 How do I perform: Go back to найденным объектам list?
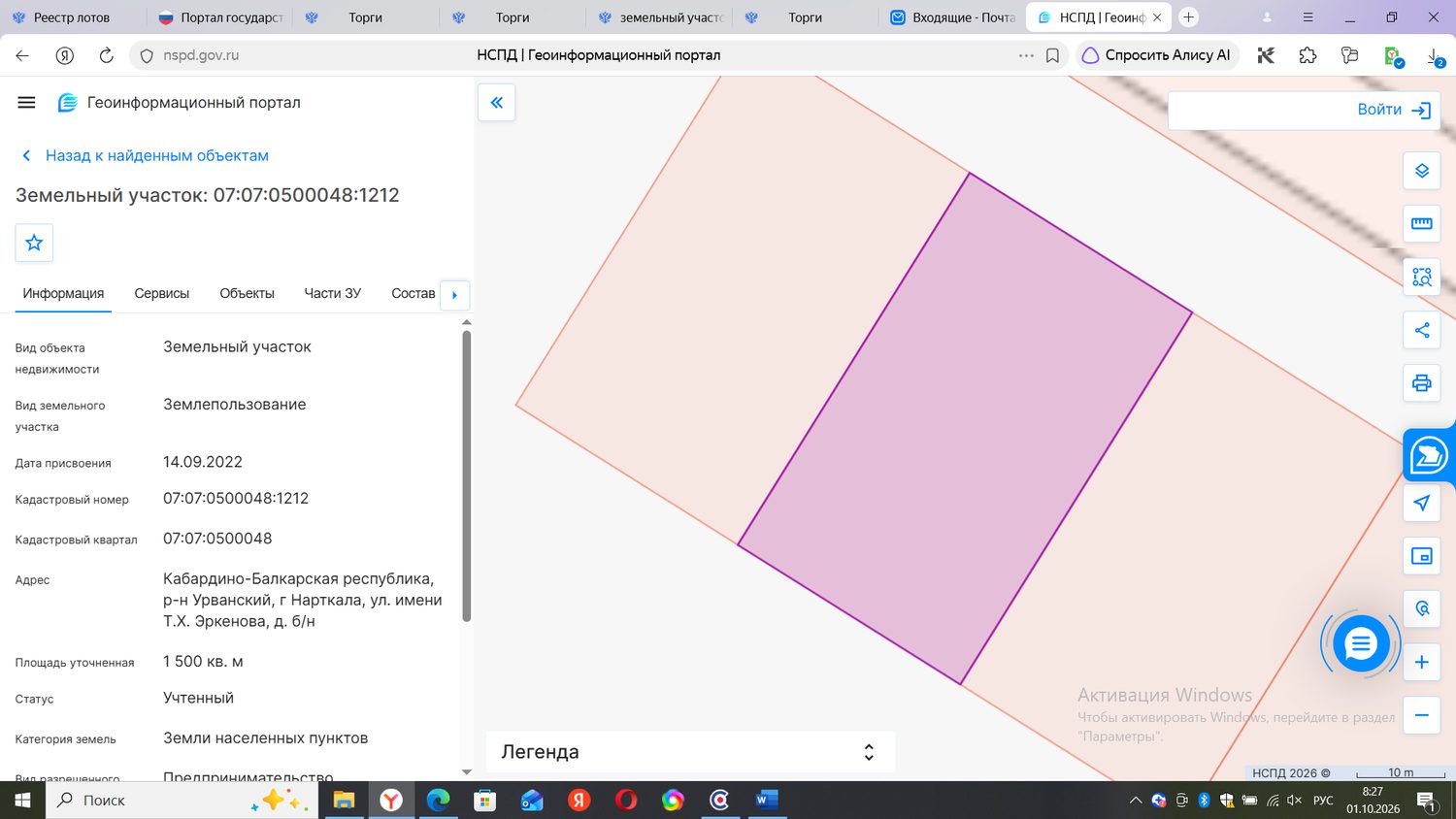click(x=145, y=155)
